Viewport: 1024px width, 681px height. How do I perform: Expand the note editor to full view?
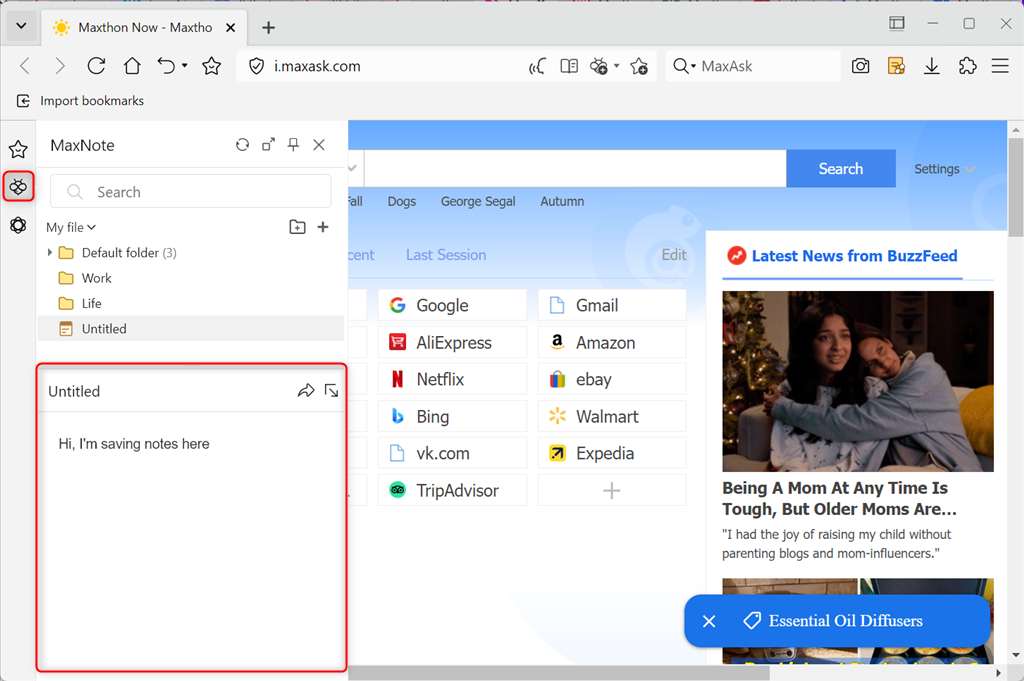(331, 390)
